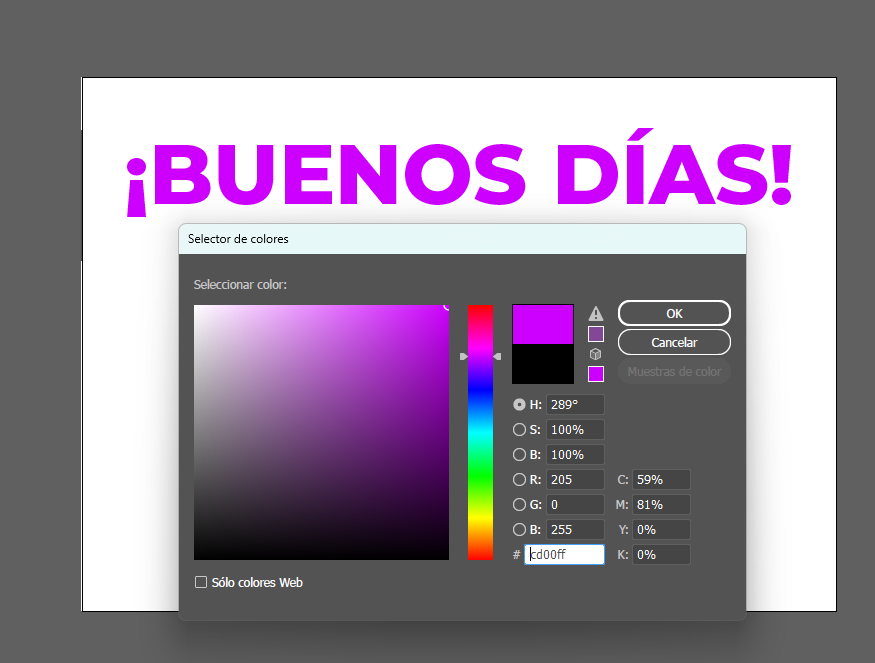
Task: Click the Y field showing 0%
Action: pyautogui.click(x=661, y=530)
